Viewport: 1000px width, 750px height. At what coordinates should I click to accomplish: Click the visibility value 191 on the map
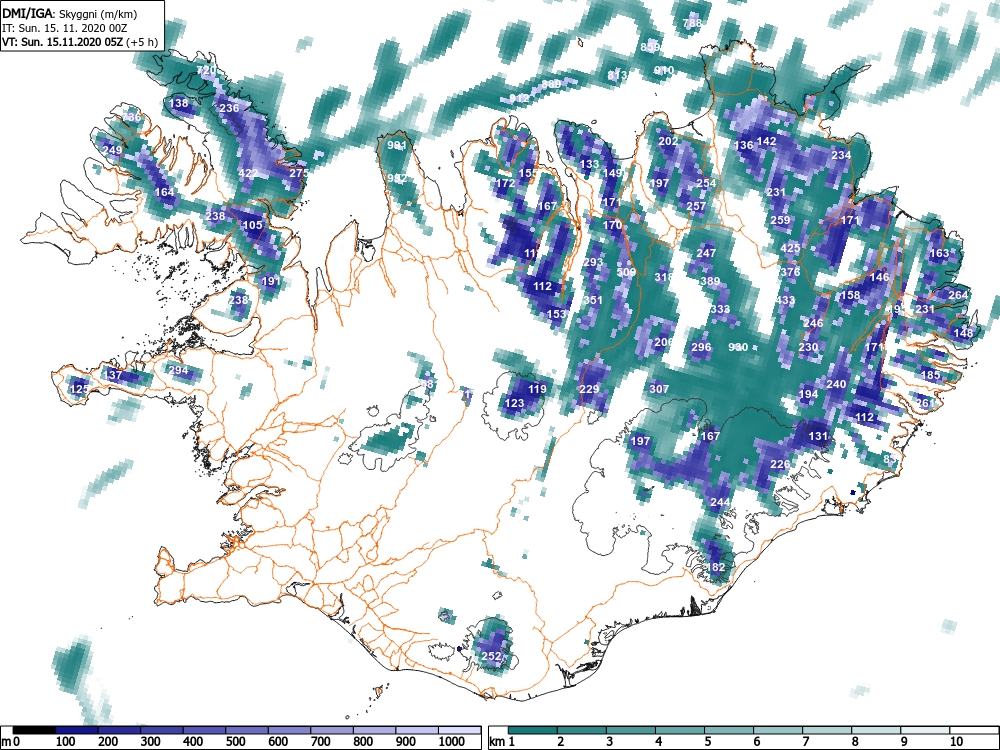271,281
